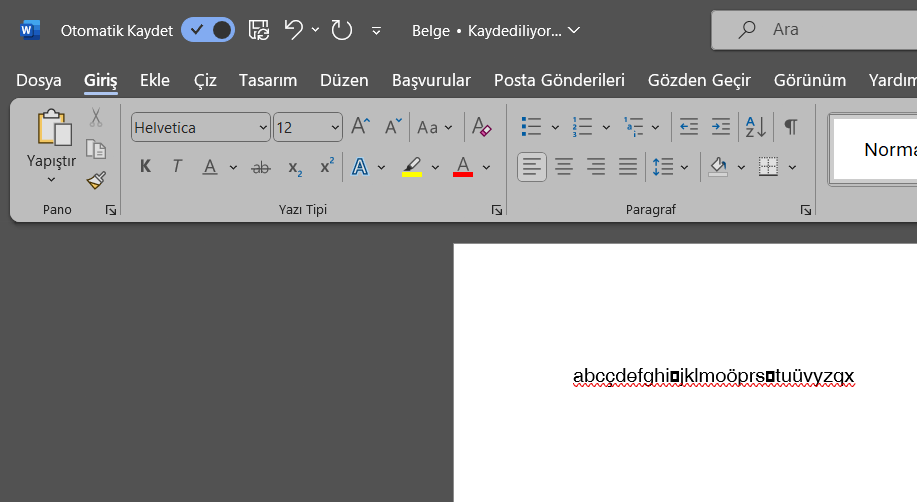This screenshot has width=917, height=502.
Task: Redo the last action
Action: tap(342, 30)
